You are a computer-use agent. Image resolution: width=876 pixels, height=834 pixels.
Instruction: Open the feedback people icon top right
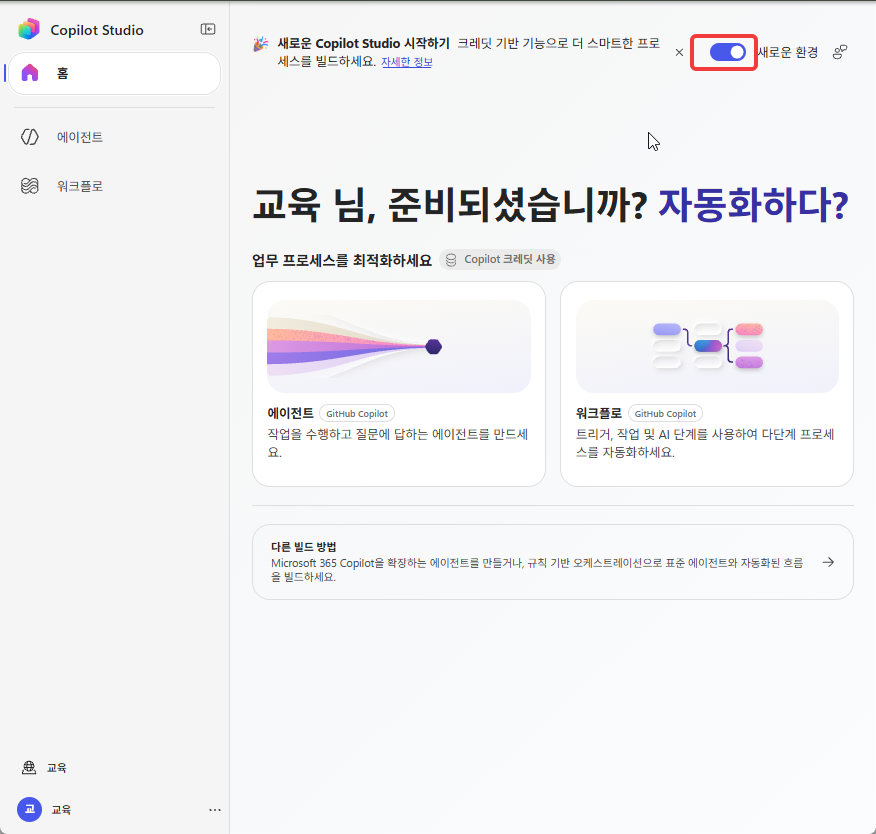point(840,52)
